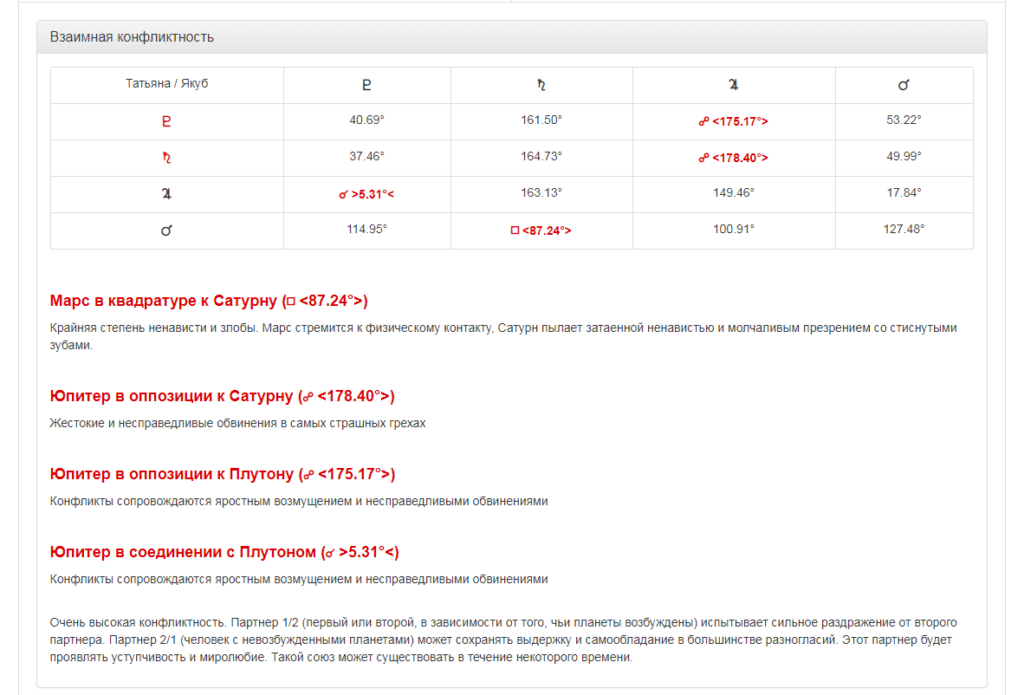
Task: Click the 127.48° cell in the Mars row
Action: coord(903,229)
